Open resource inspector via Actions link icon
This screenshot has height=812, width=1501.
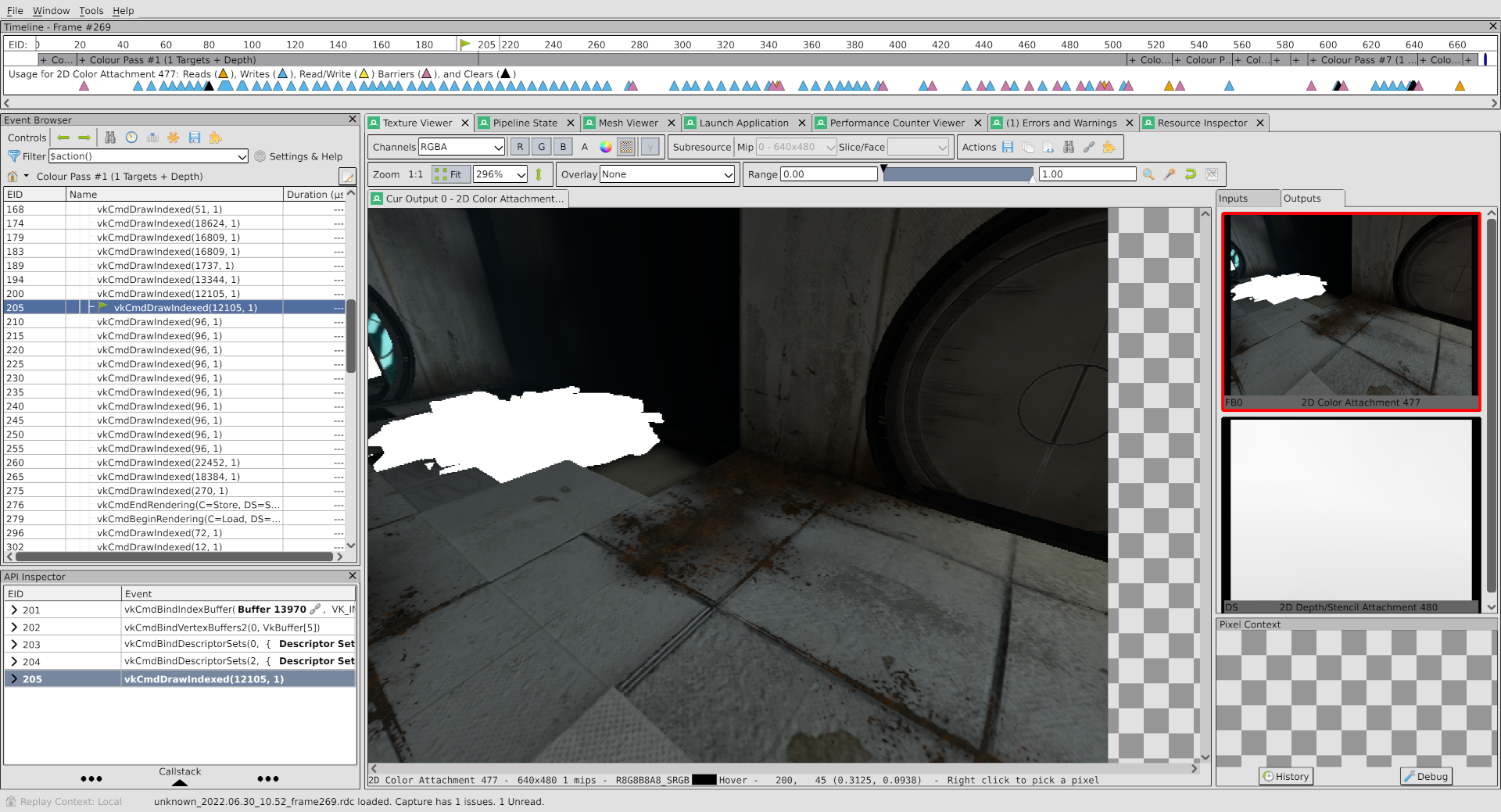point(1089,147)
